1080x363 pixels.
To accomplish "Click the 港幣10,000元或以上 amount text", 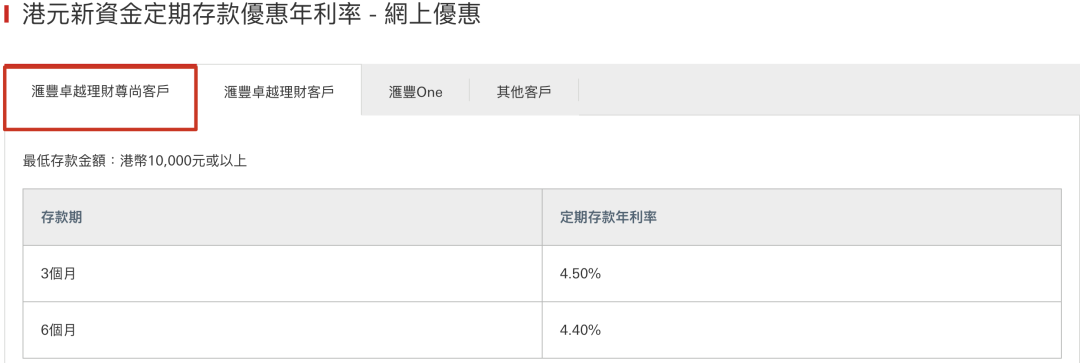I will [183, 162].
